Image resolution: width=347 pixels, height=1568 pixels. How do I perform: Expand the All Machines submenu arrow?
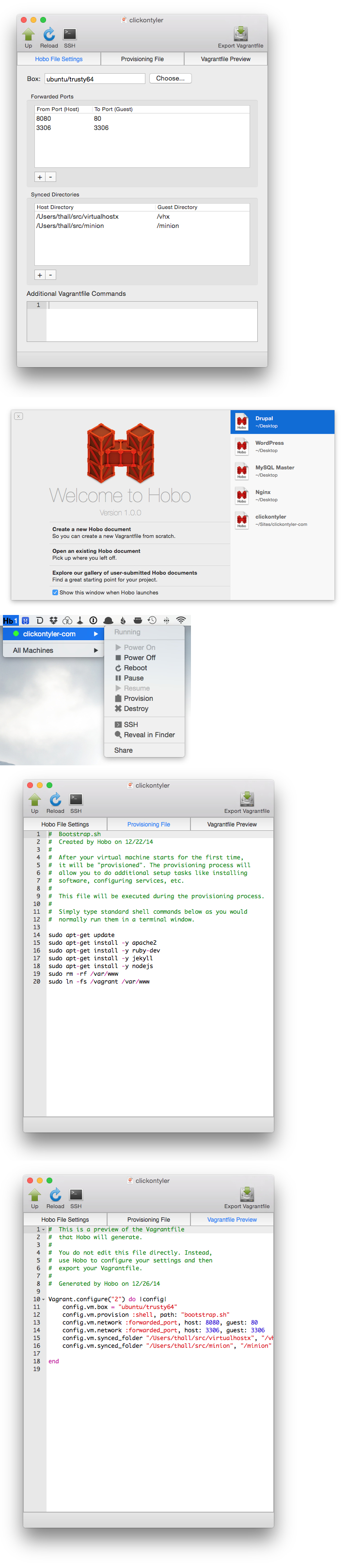coord(95,650)
